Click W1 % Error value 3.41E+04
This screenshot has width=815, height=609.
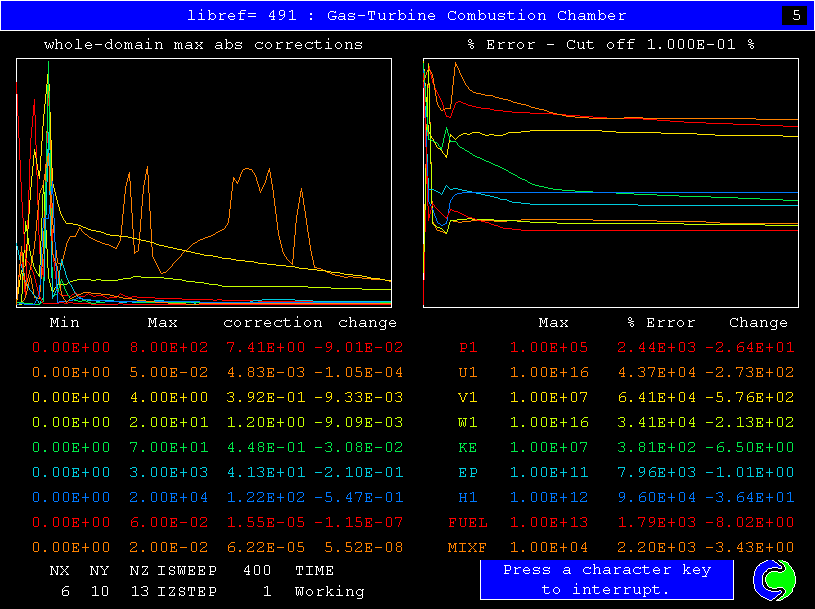656,422
